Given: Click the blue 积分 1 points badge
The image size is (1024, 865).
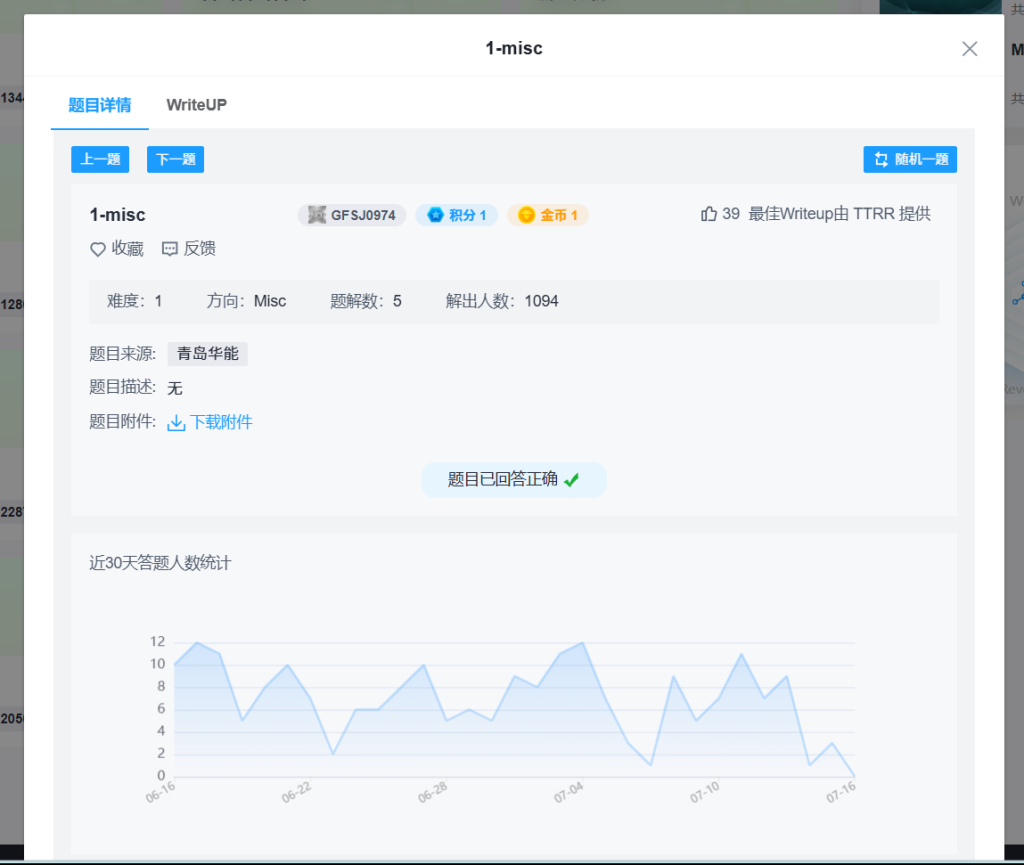Looking at the screenshot, I should pos(456,215).
